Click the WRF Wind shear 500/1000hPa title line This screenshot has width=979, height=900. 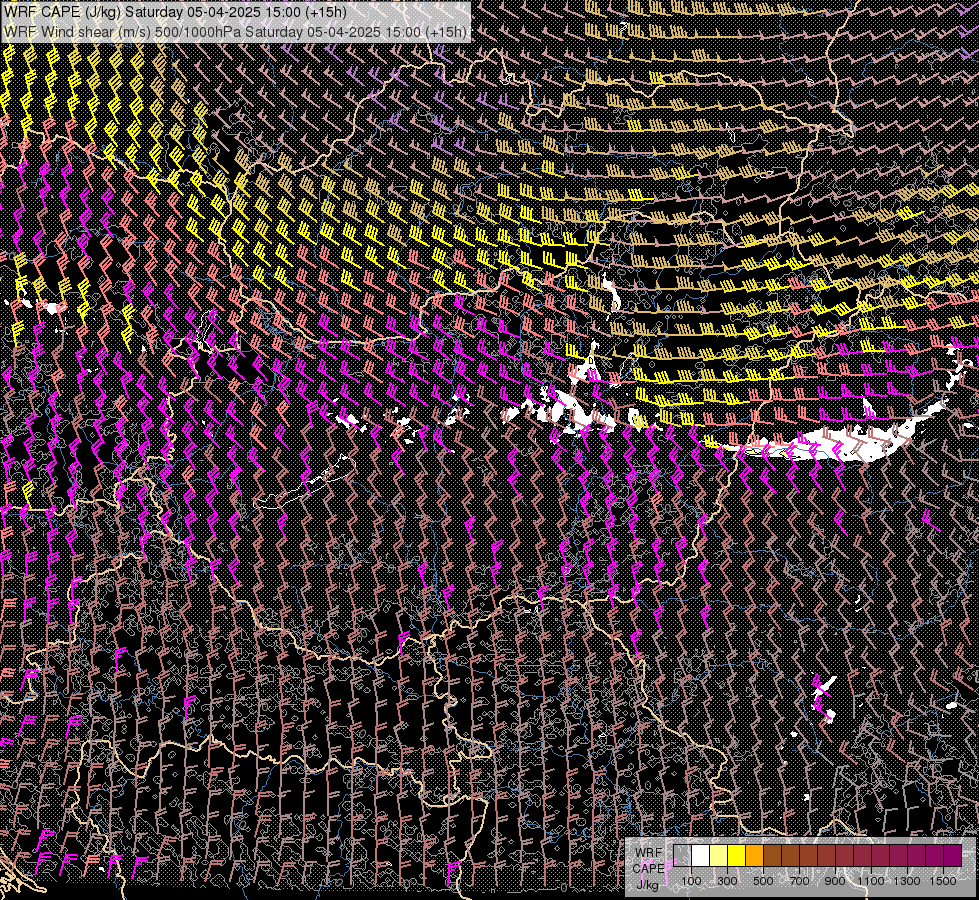pos(235,31)
